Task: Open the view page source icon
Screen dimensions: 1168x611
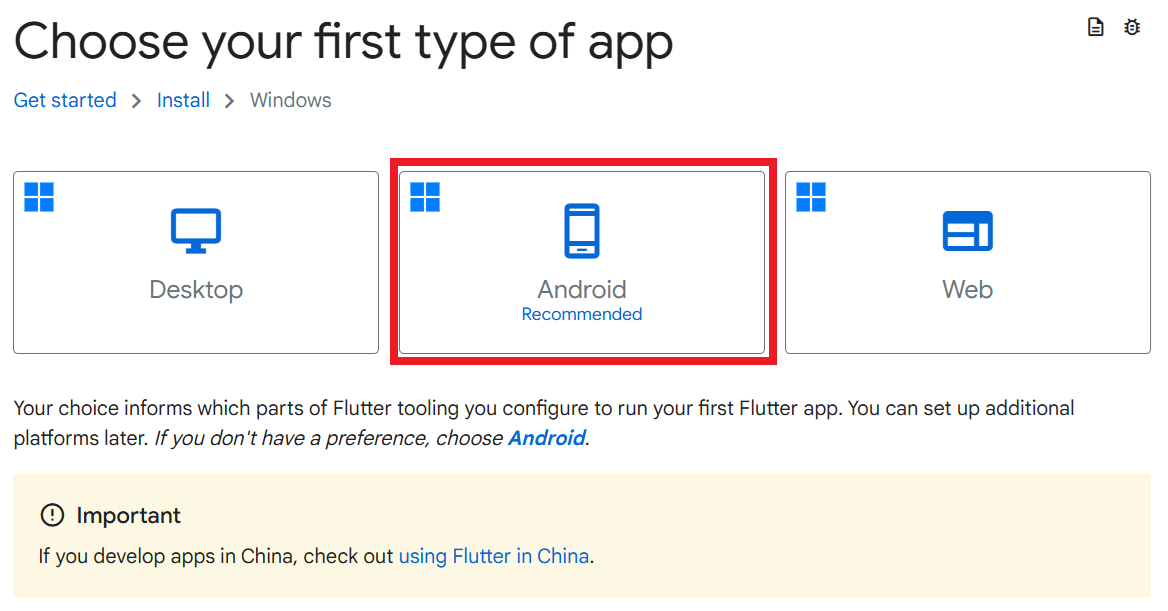Action: [1096, 27]
